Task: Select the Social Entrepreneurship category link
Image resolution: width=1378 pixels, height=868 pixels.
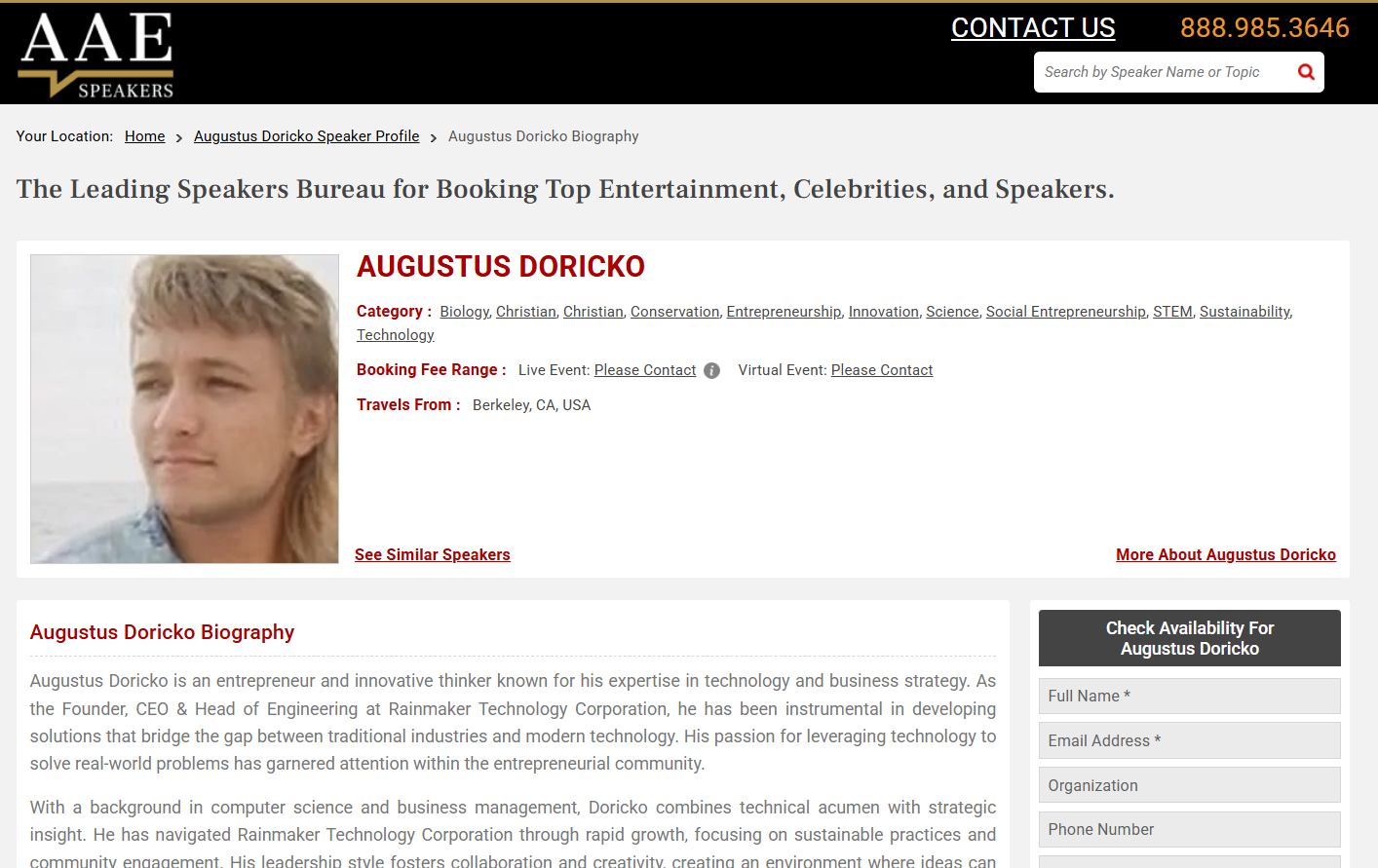Action: pyautogui.click(x=1065, y=312)
